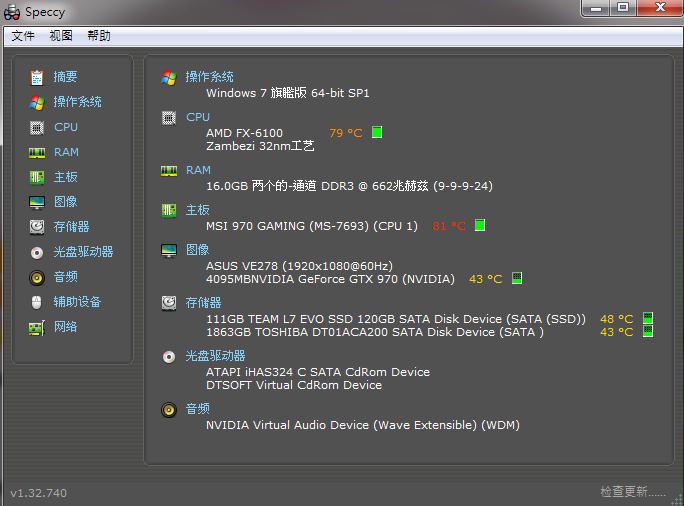684x506 pixels.
Task: Click temperature indicator for TOSHIBA DT01ACA200 disk
Action: pos(648,331)
